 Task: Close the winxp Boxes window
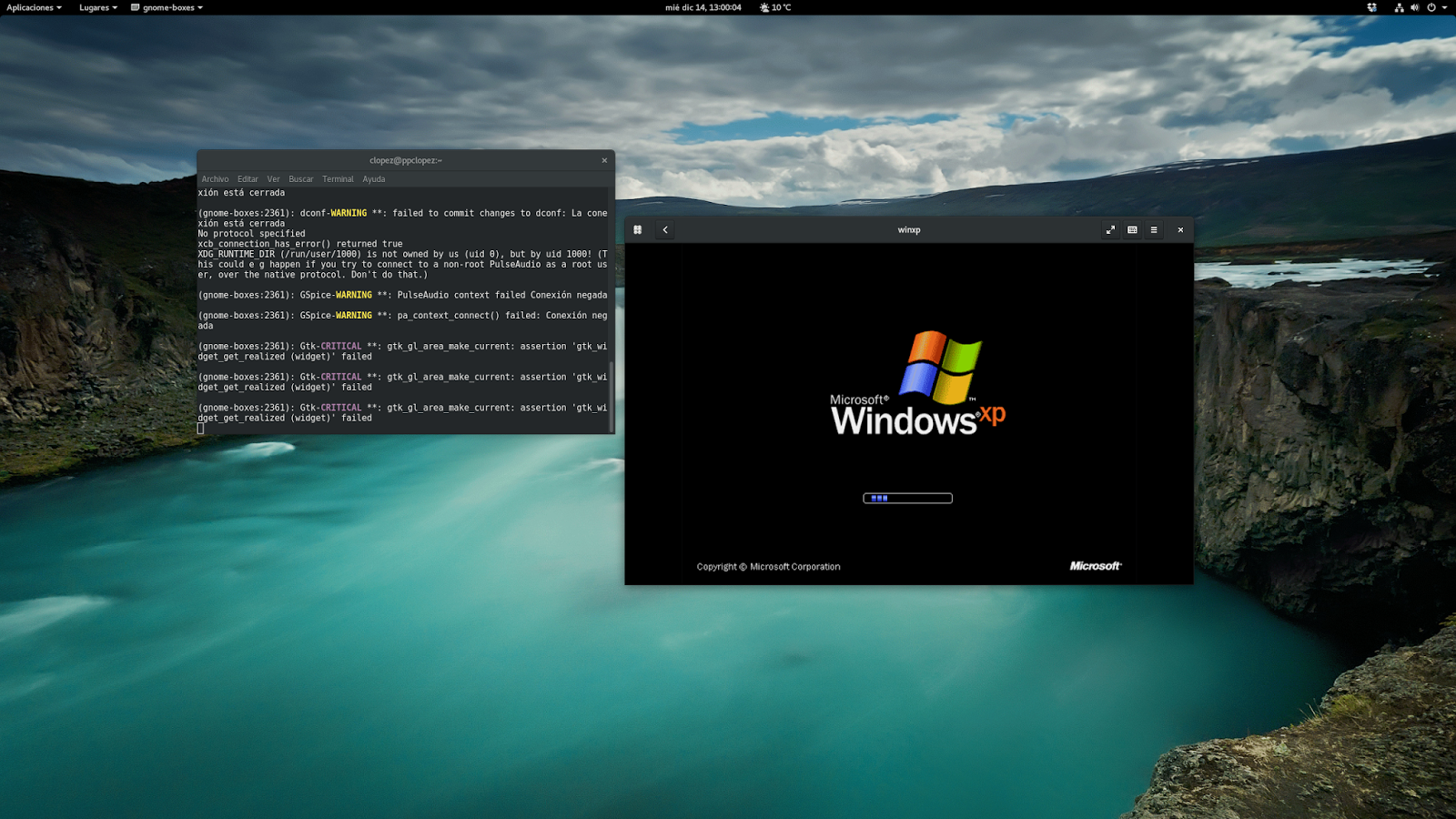click(1180, 230)
